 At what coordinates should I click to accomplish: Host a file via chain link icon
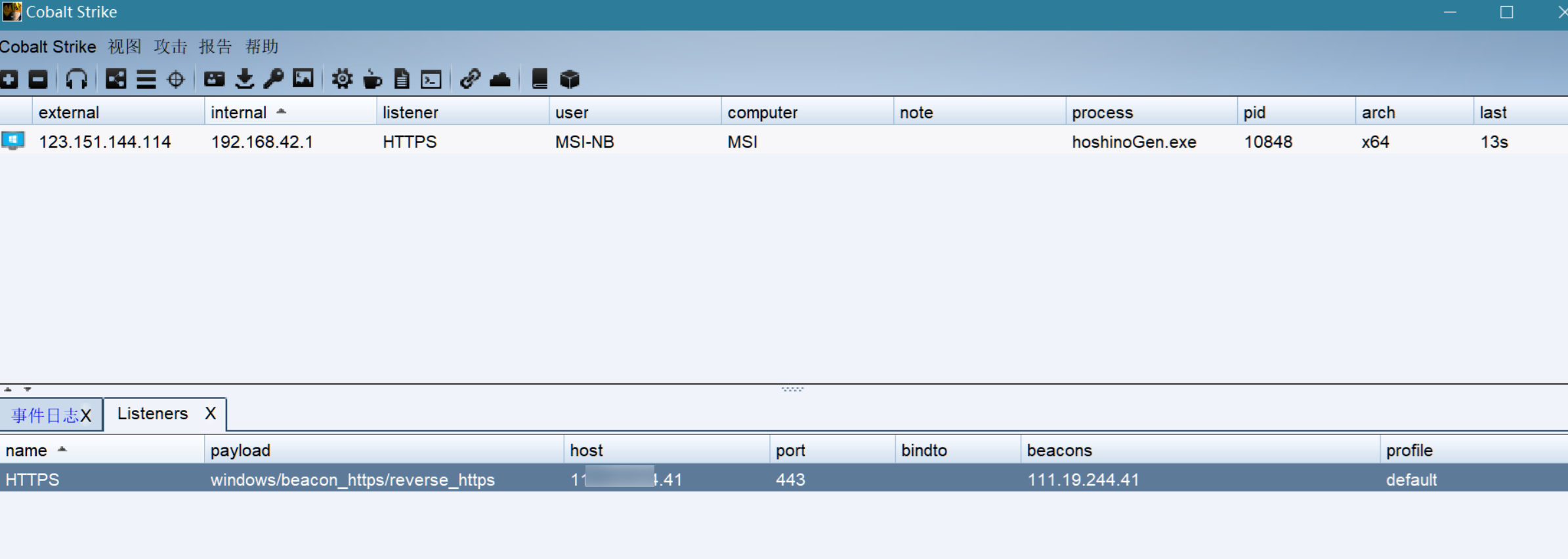click(x=470, y=79)
